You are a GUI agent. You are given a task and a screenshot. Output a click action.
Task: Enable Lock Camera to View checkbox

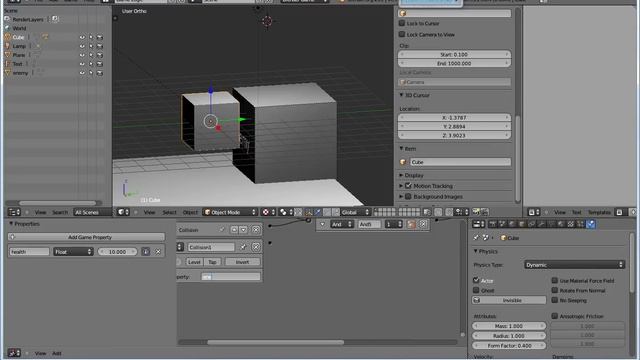pos(402,34)
